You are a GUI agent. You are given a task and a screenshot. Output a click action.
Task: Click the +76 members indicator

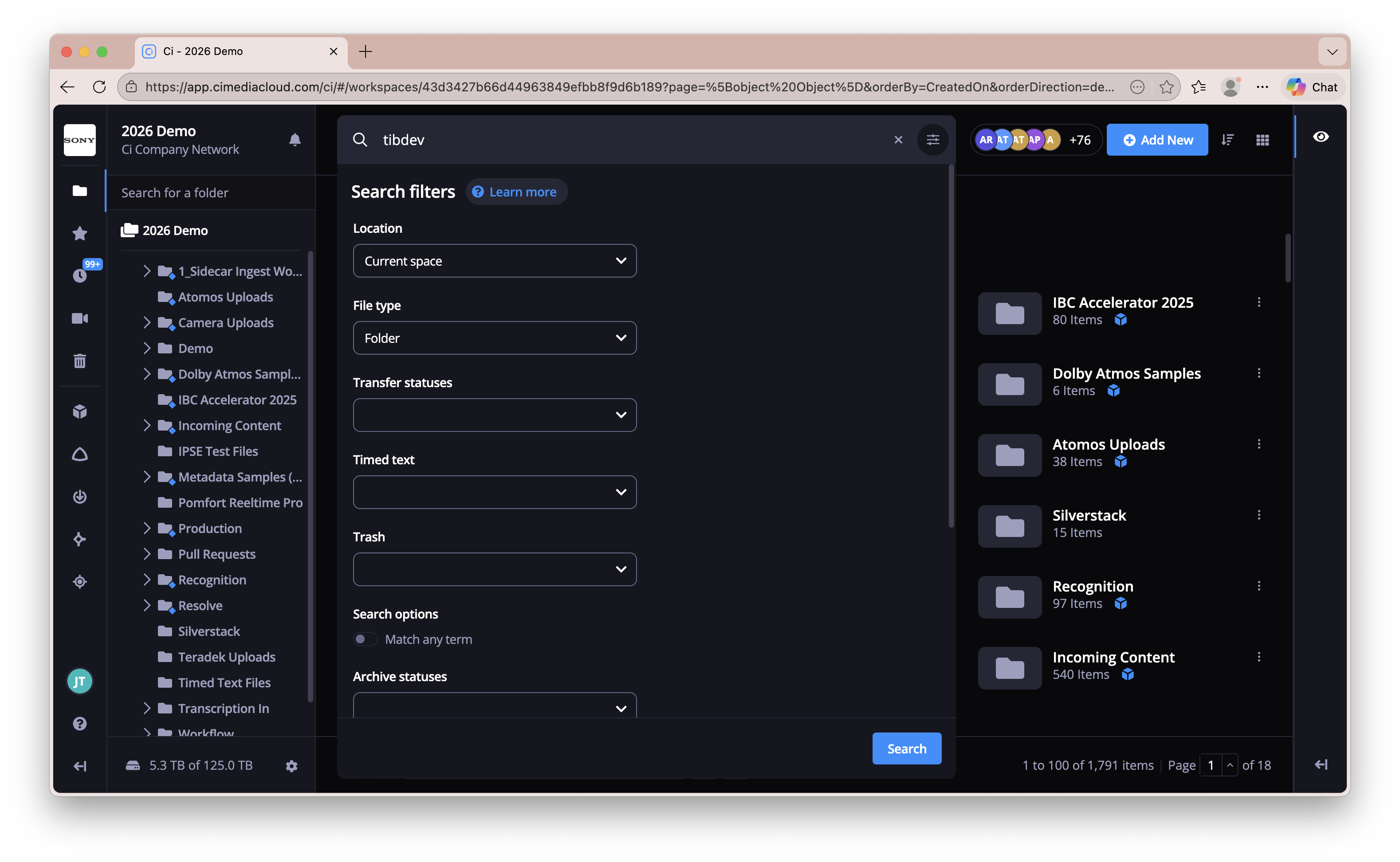(x=1080, y=140)
